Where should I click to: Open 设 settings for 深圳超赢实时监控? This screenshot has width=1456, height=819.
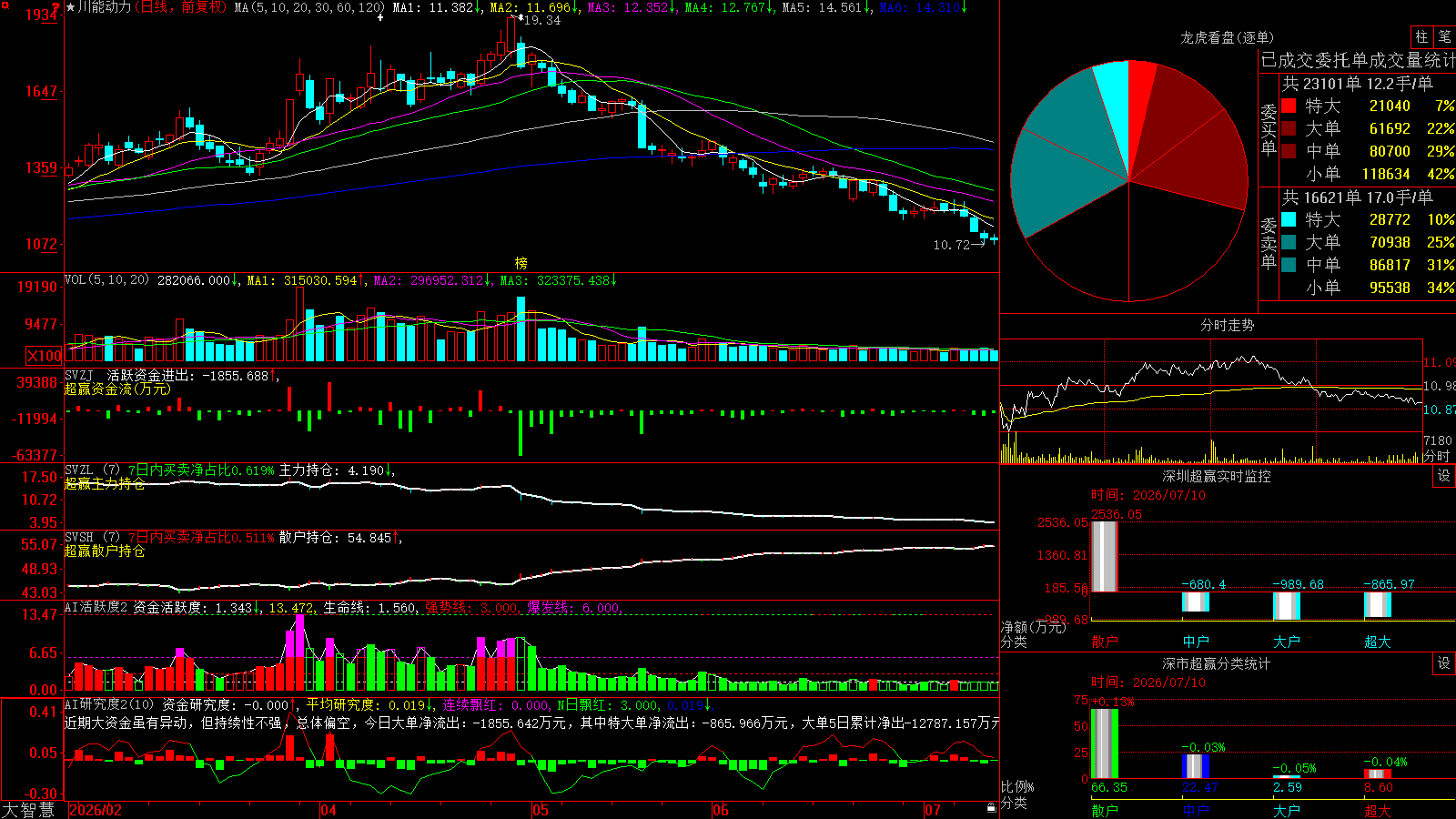[1444, 476]
